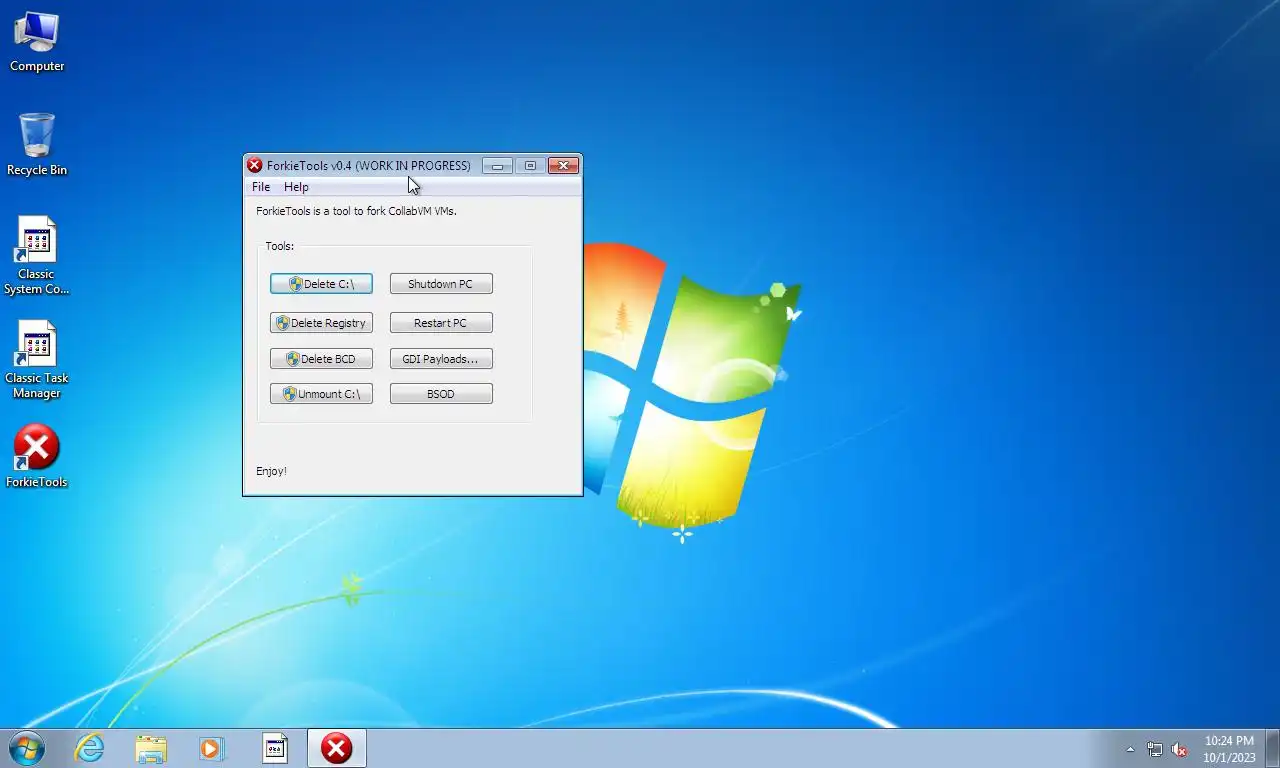Click the Delete Registry button
1280x768 pixels.
(x=321, y=323)
